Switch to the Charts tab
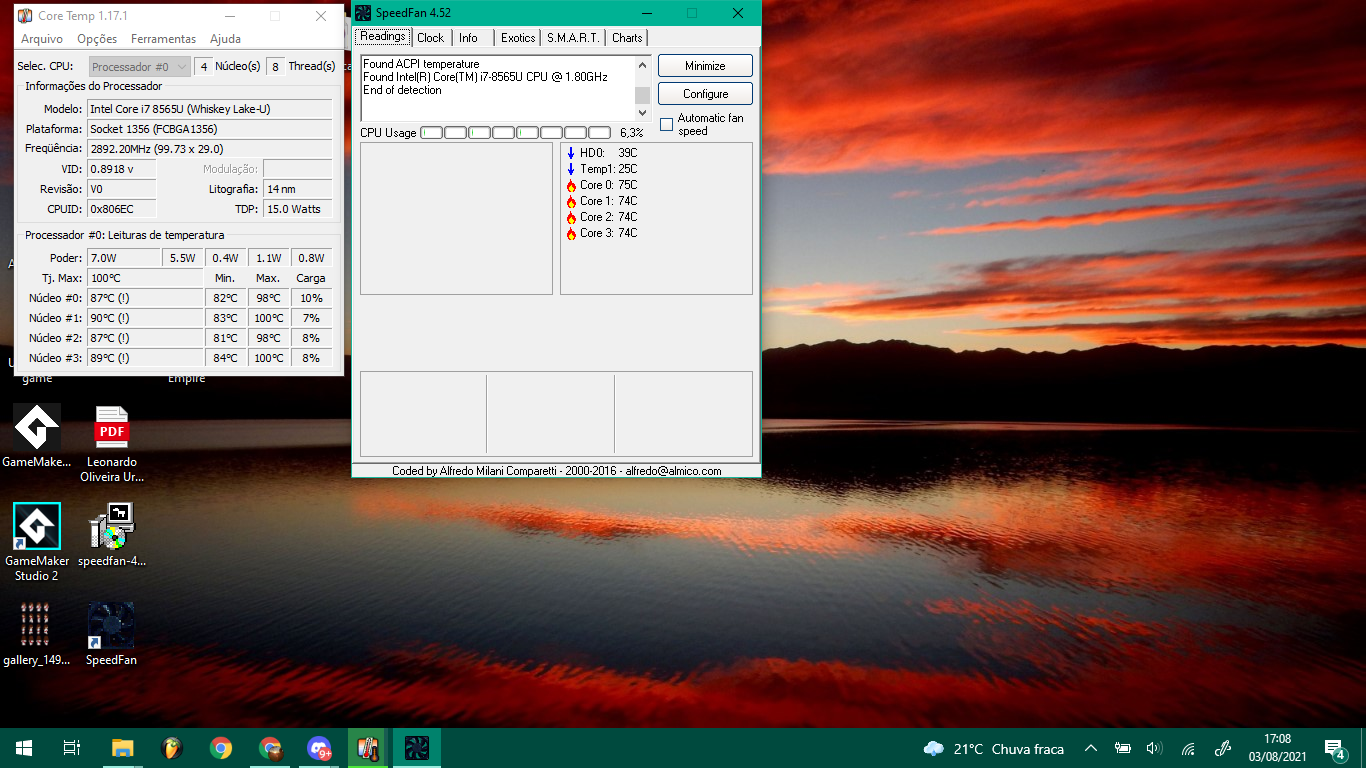Image resolution: width=1366 pixels, height=768 pixels. click(627, 38)
